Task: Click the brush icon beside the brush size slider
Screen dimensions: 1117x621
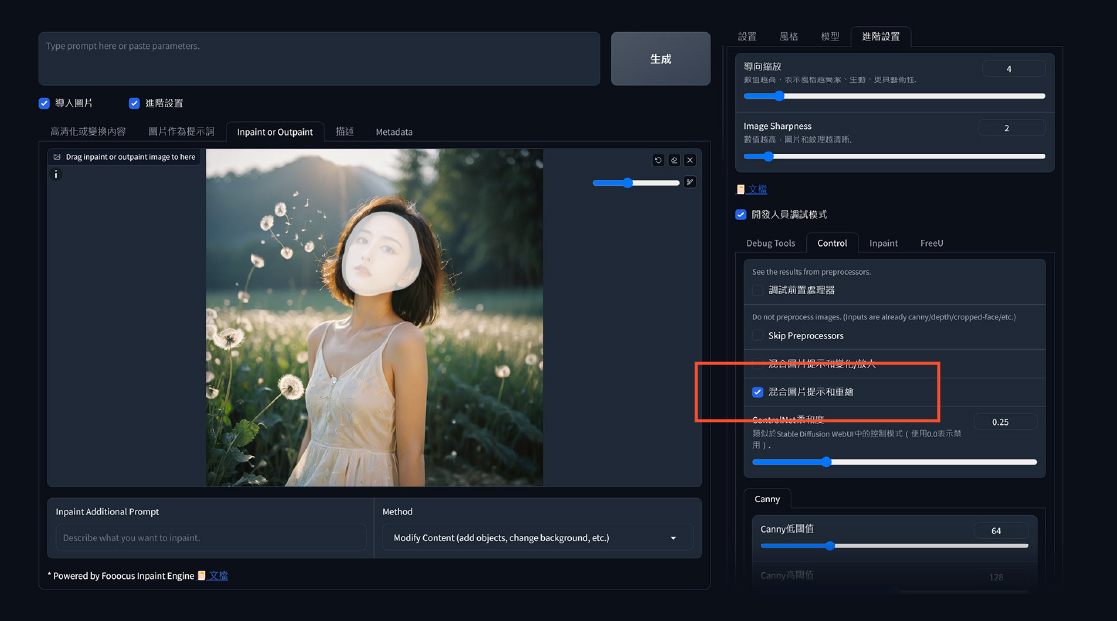Action: tap(690, 182)
